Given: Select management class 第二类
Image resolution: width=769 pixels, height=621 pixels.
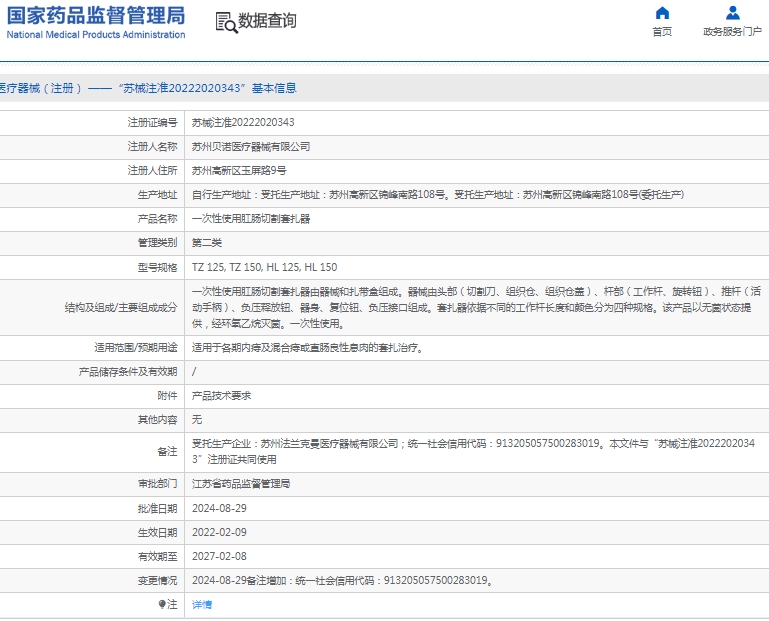Looking at the screenshot, I should [207, 242].
